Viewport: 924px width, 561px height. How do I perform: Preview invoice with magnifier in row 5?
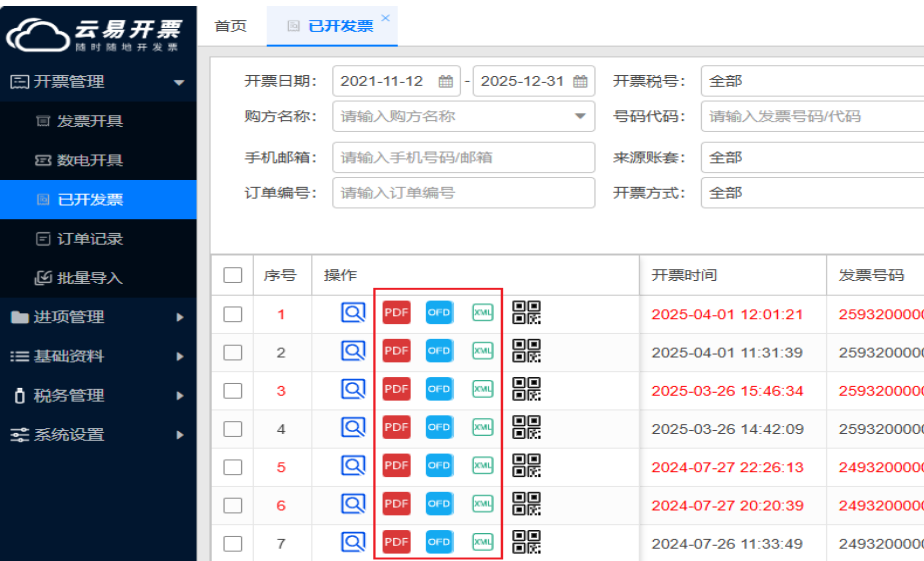point(353,466)
